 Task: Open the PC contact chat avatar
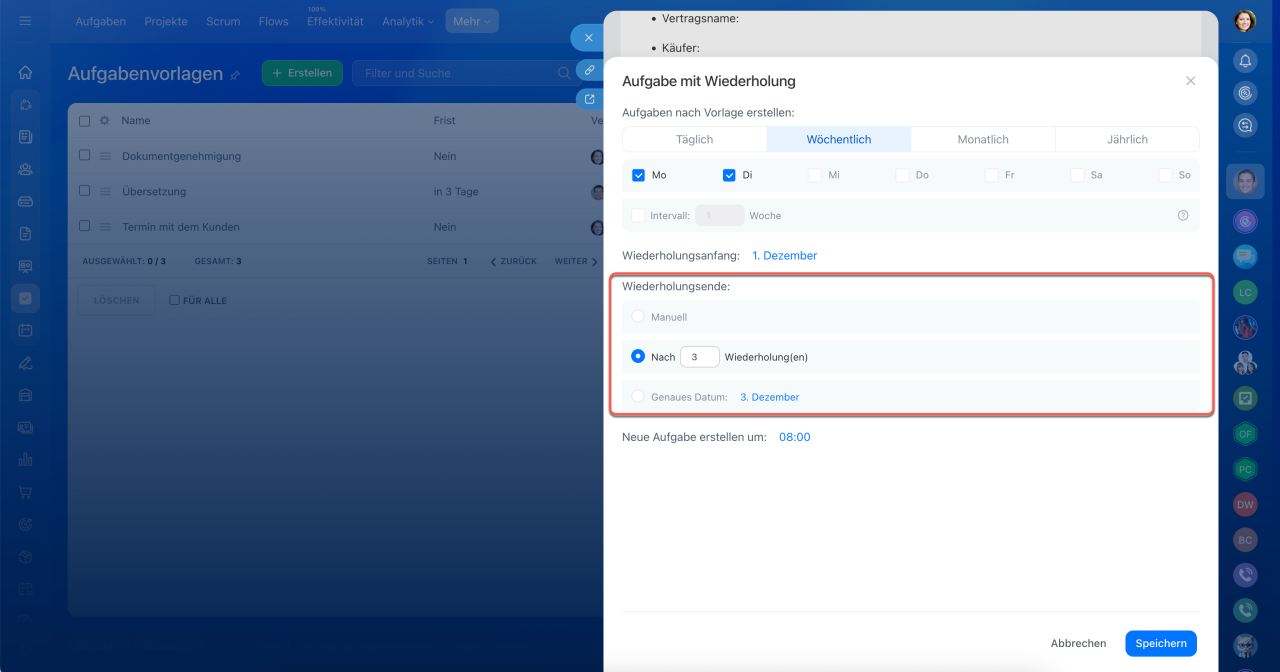1245,468
